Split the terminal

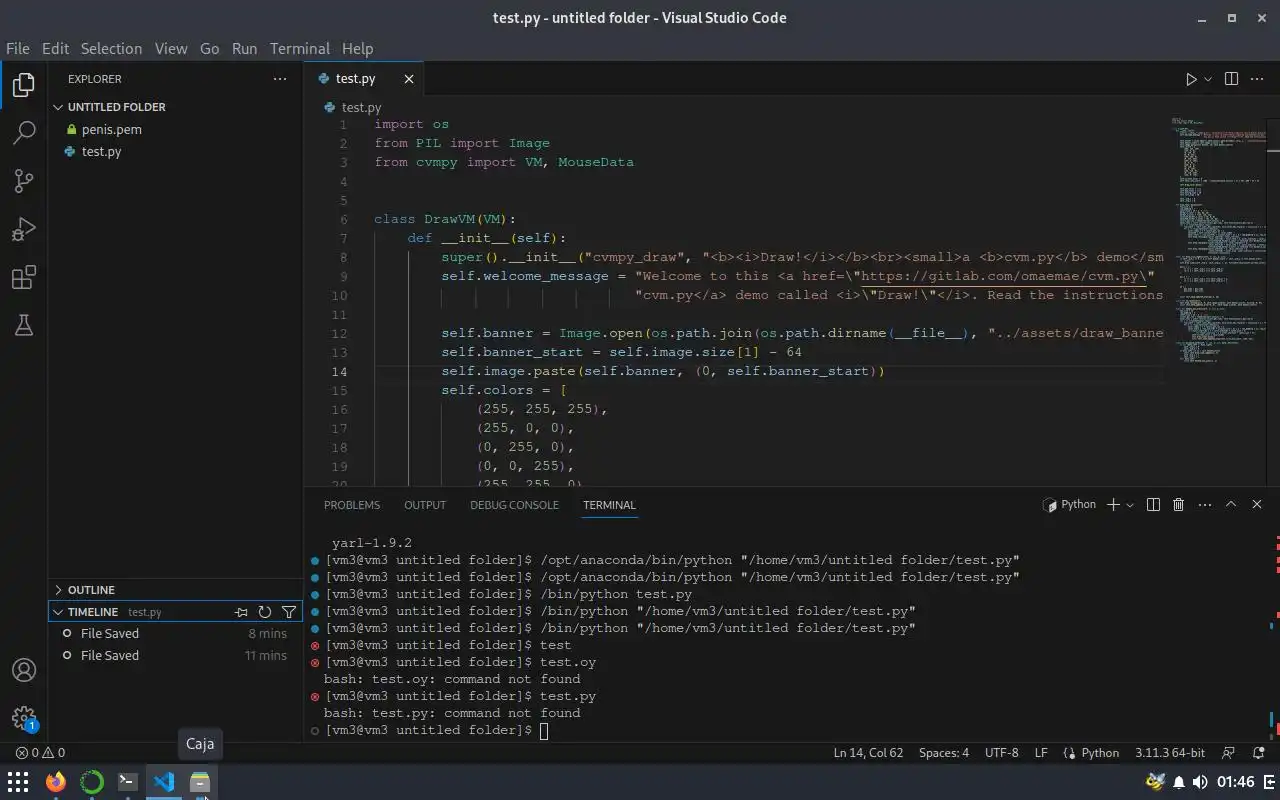click(1153, 505)
